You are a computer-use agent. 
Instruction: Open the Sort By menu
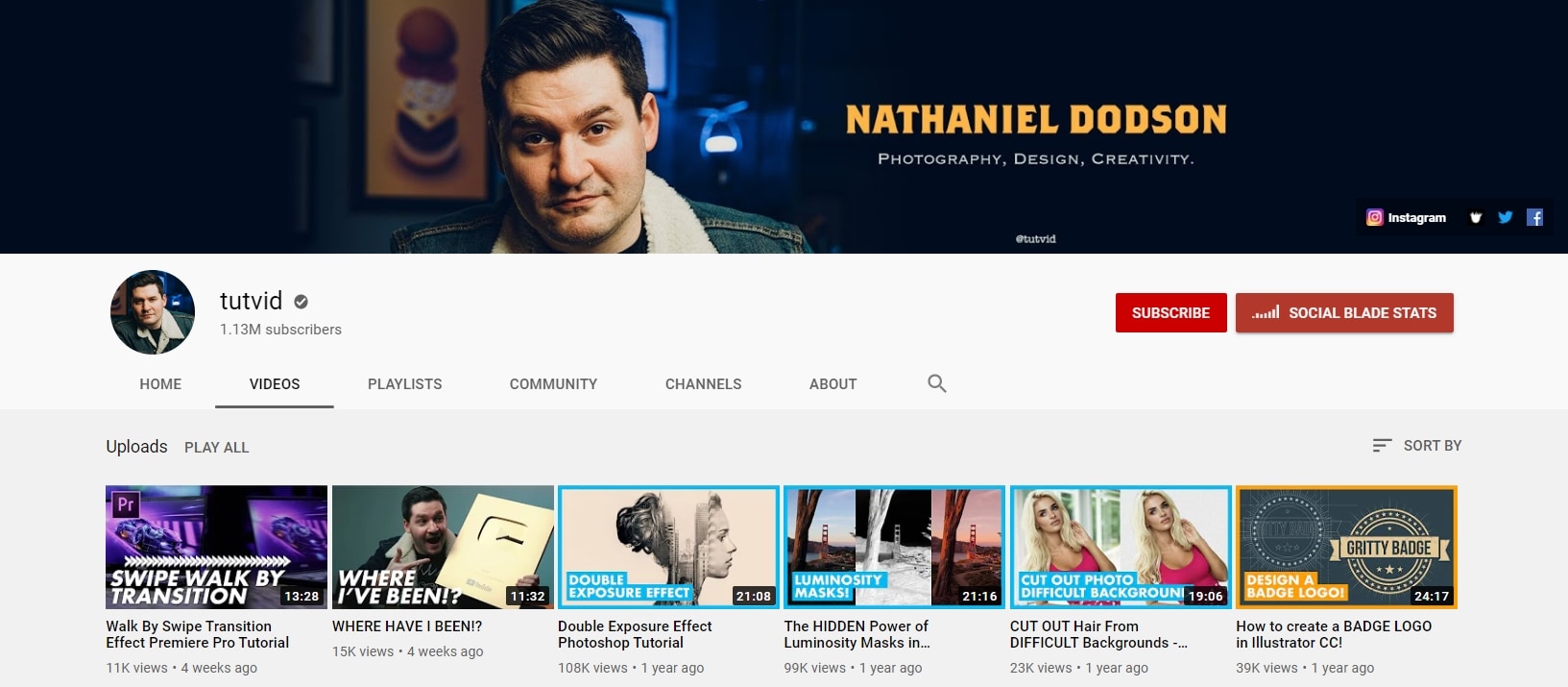(1417, 445)
